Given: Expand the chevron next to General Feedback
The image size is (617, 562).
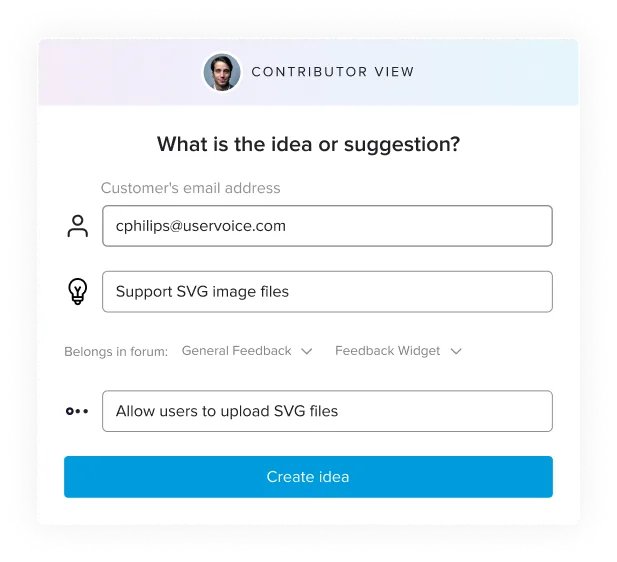Looking at the screenshot, I should coord(307,351).
